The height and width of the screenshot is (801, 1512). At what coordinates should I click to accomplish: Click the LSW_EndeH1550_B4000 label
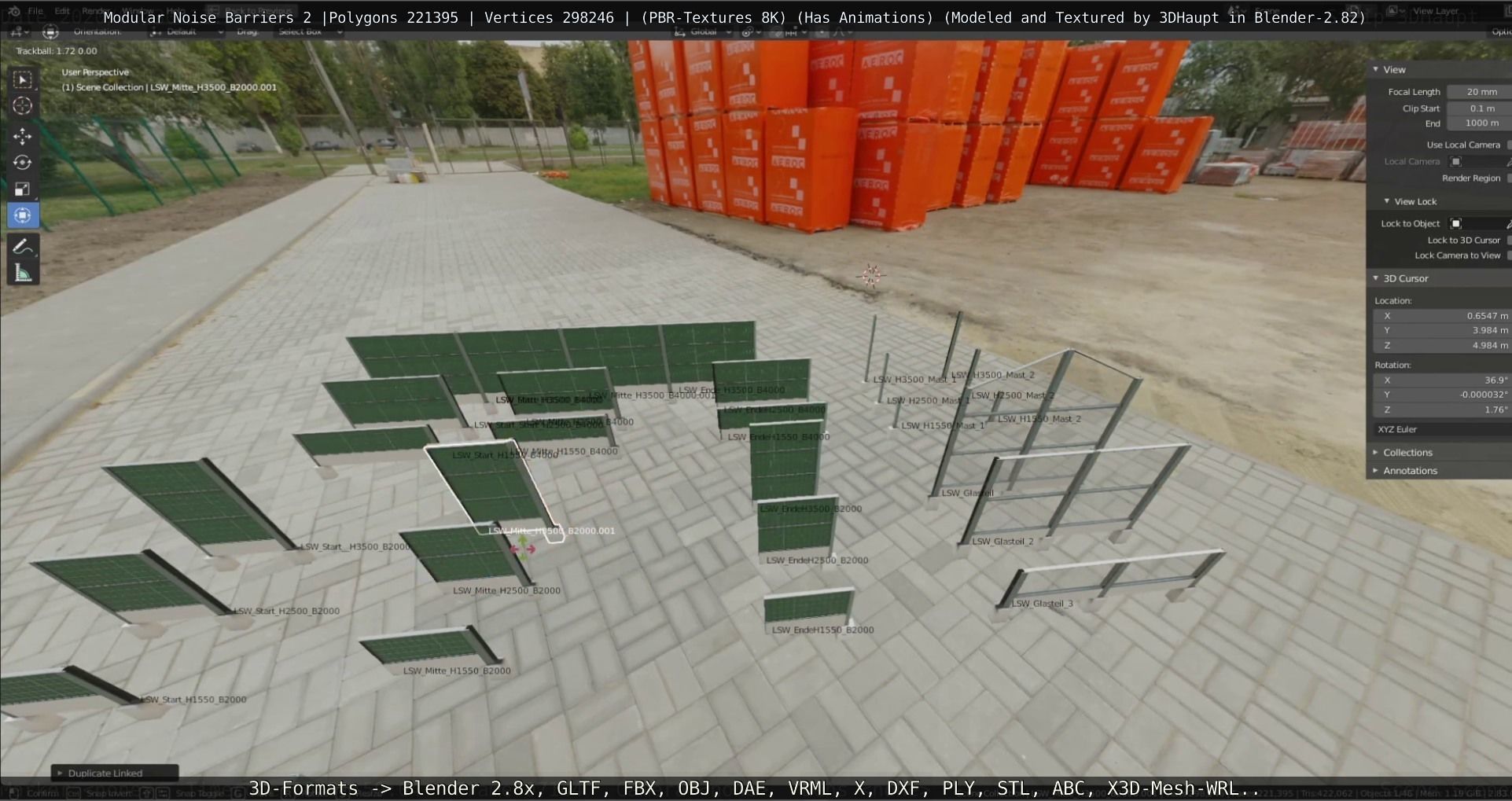click(x=778, y=438)
